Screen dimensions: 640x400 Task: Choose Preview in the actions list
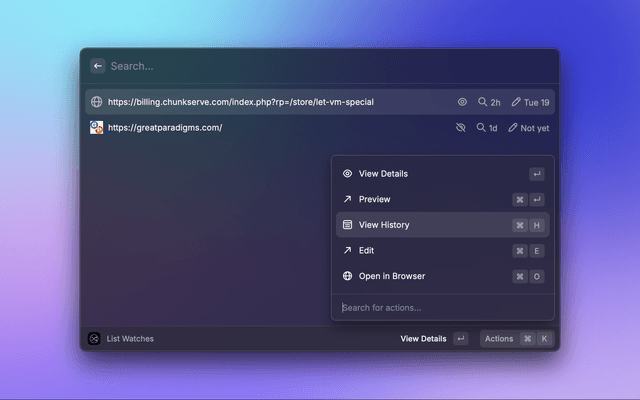click(x=374, y=199)
